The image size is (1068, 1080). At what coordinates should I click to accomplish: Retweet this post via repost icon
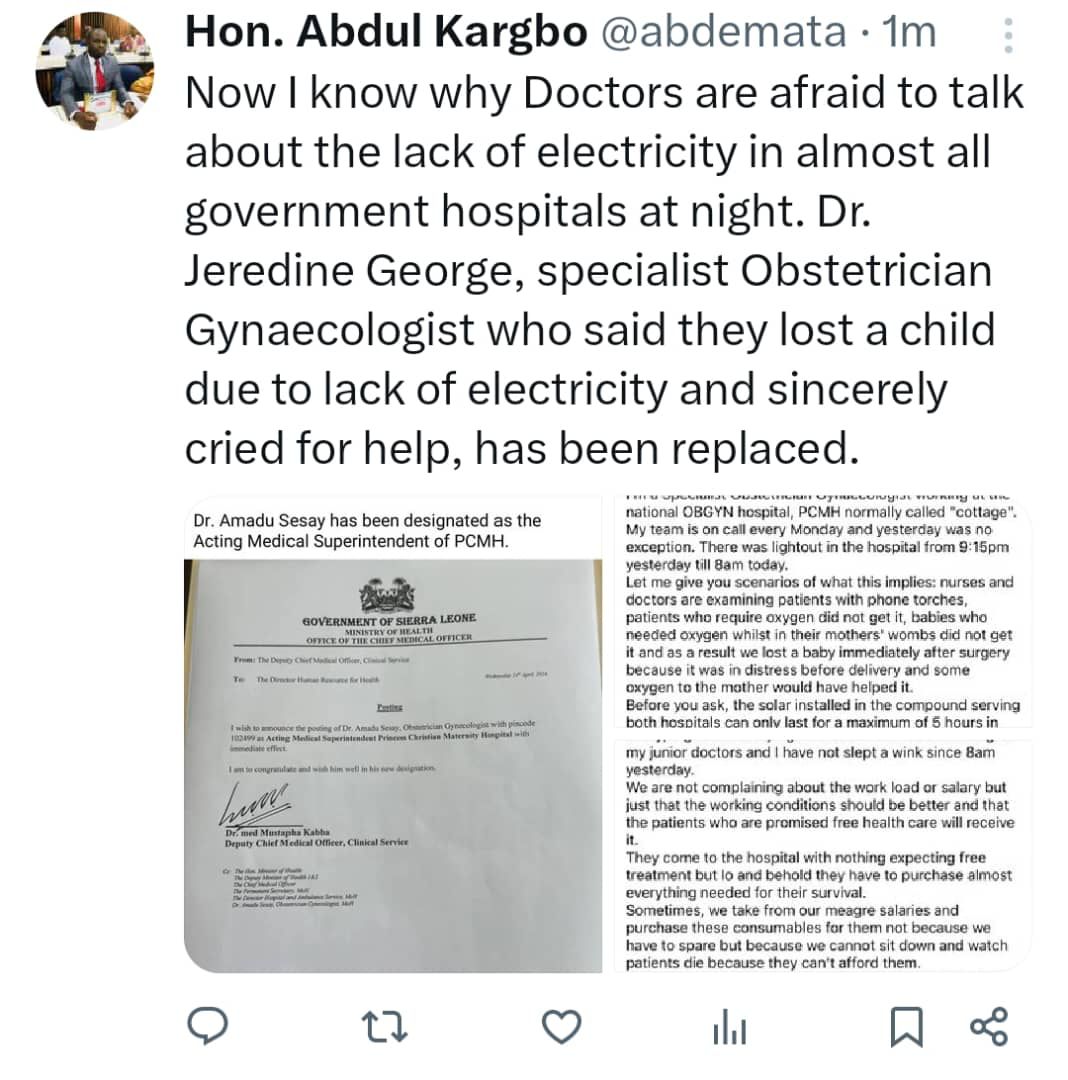(384, 1026)
